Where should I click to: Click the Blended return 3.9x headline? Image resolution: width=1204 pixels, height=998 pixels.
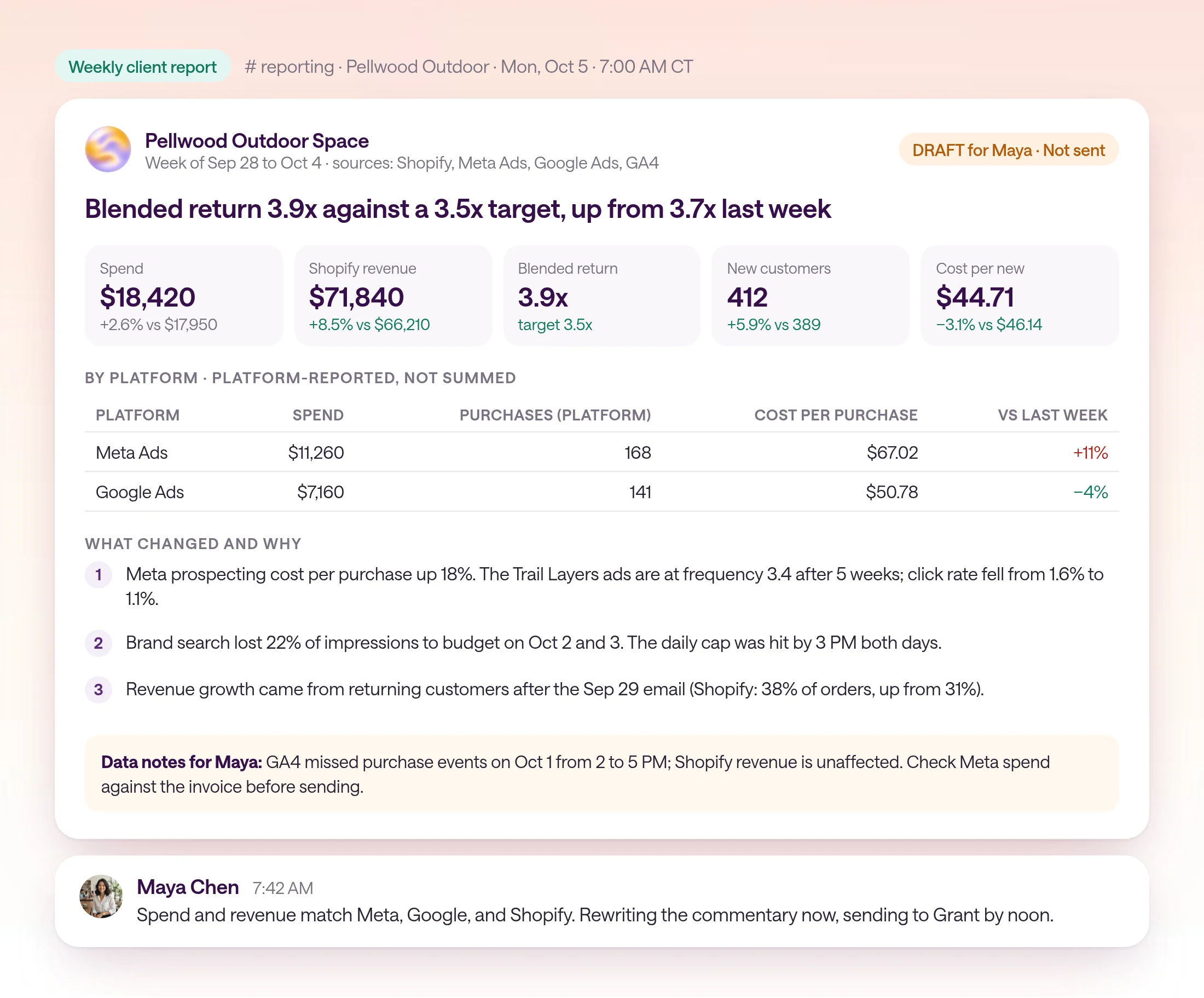tap(458, 209)
